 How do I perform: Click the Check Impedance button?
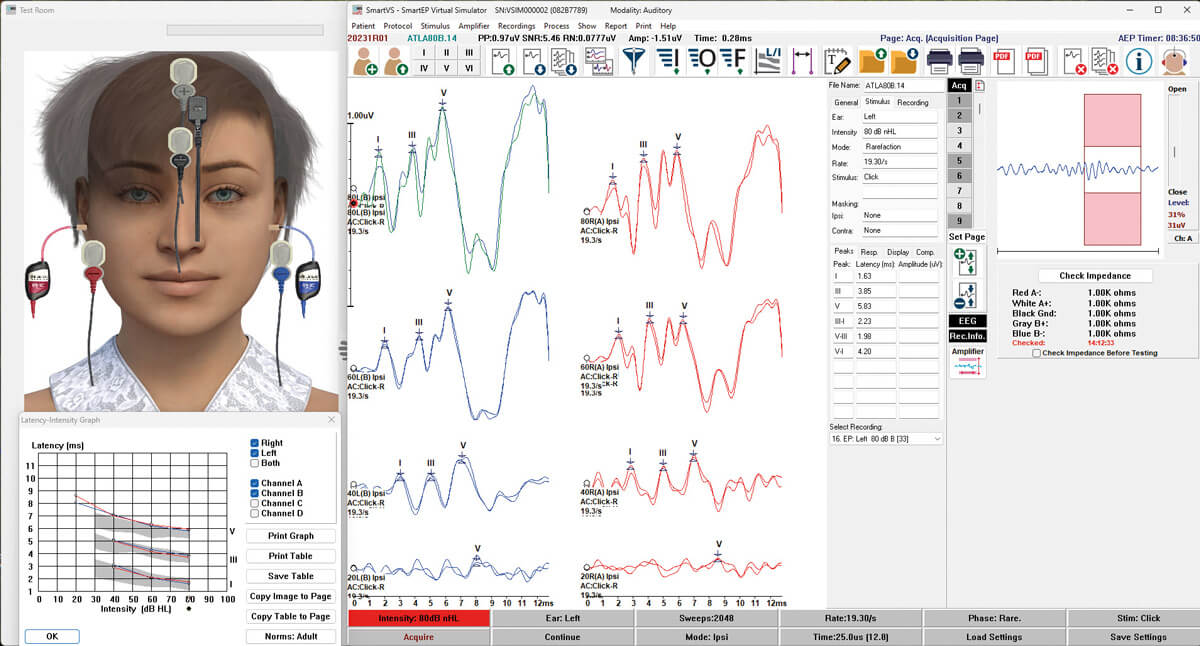tap(1094, 276)
